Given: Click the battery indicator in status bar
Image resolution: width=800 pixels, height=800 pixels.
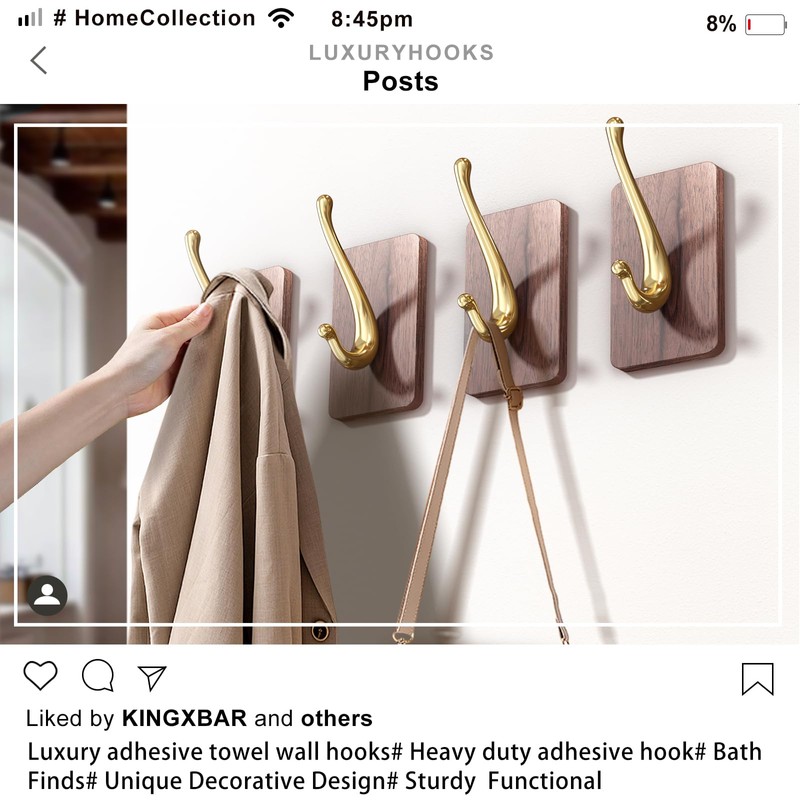Looking at the screenshot, I should [766, 24].
